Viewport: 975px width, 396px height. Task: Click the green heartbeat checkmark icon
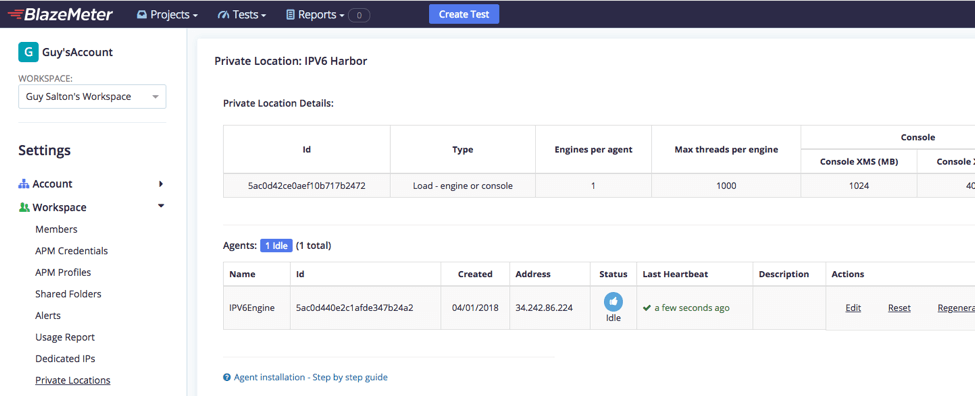click(x=647, y=308)
